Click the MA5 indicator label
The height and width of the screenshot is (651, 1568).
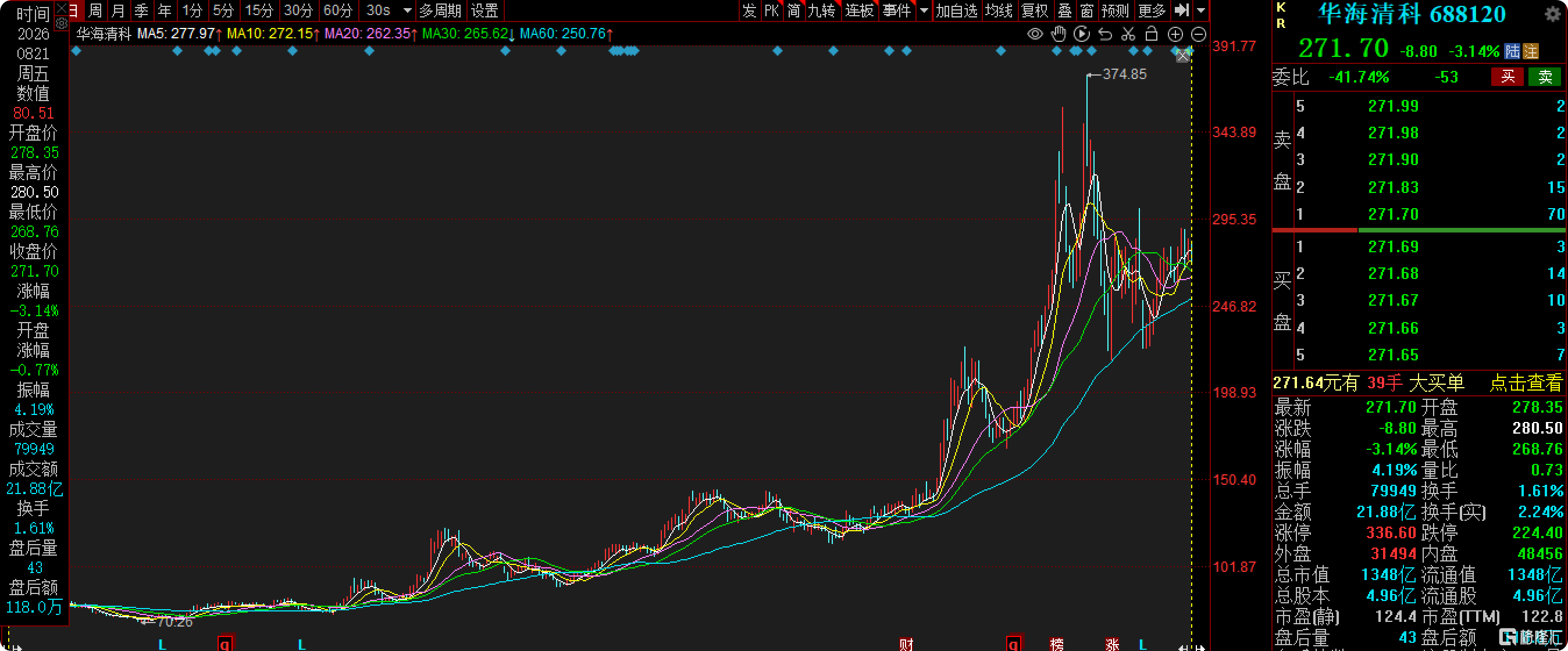point(180,34)
